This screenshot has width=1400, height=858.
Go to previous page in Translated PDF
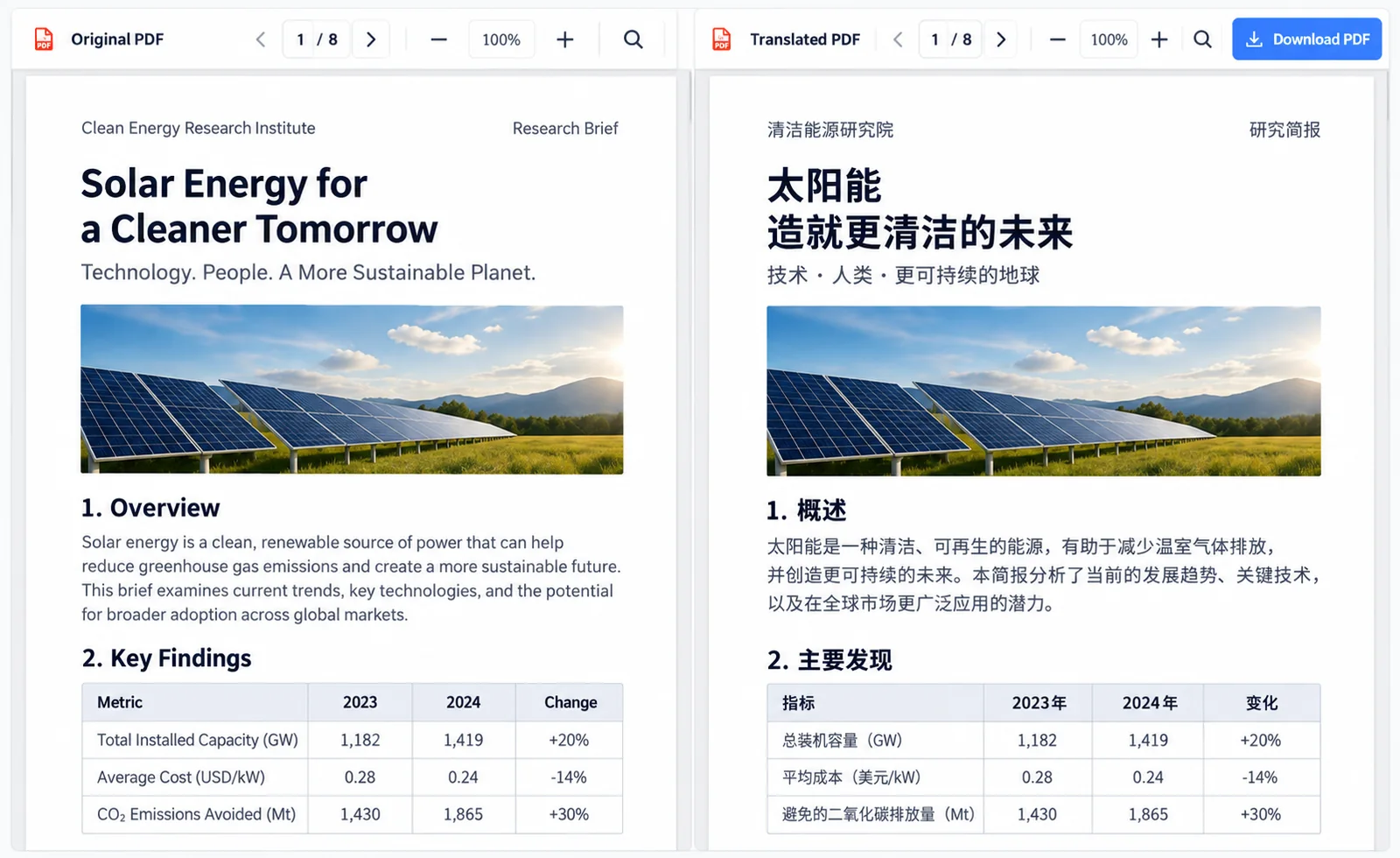click(x=898, y=39)
